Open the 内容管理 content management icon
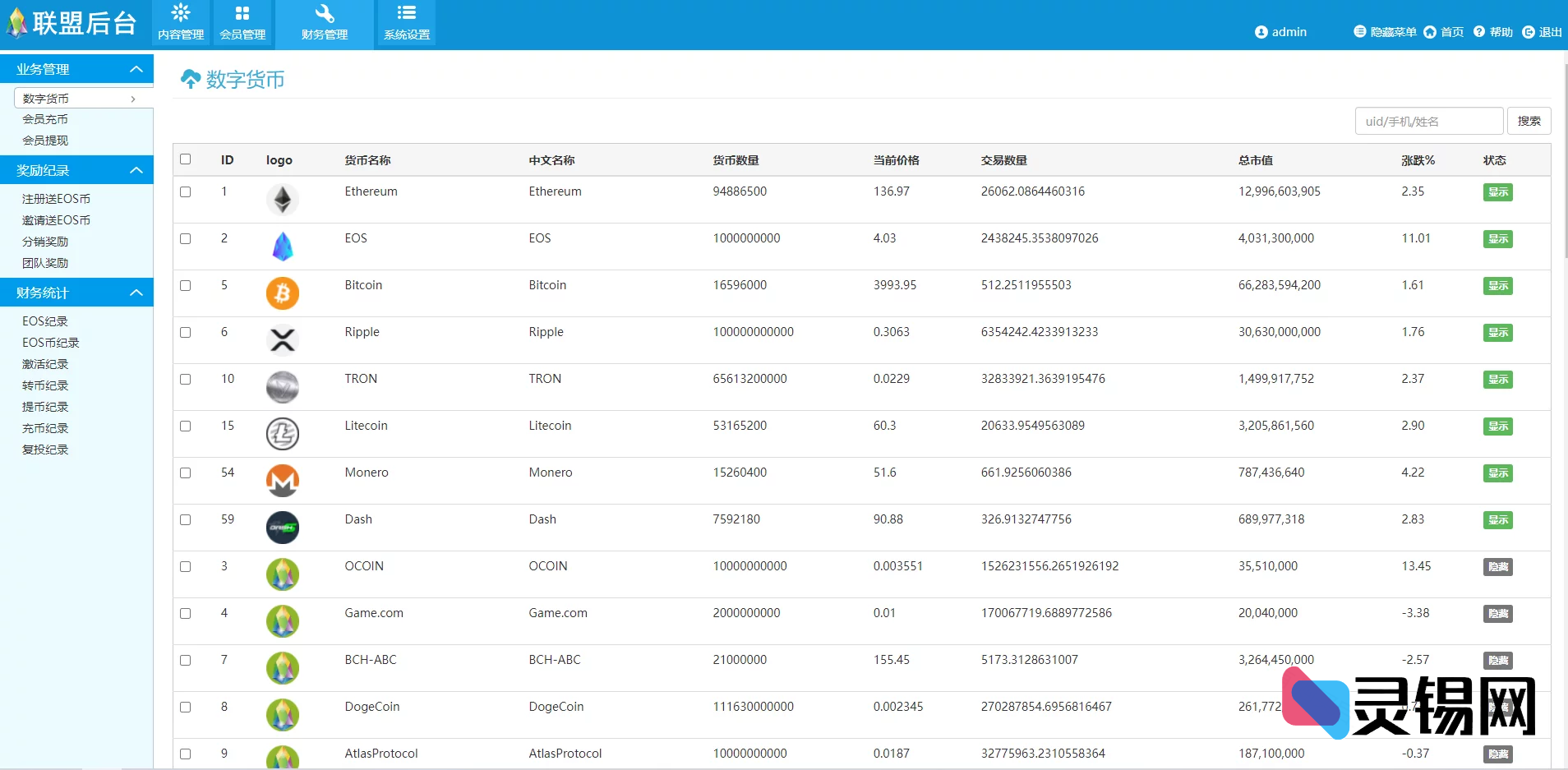Screen dimensions: 1568x770 181,13
